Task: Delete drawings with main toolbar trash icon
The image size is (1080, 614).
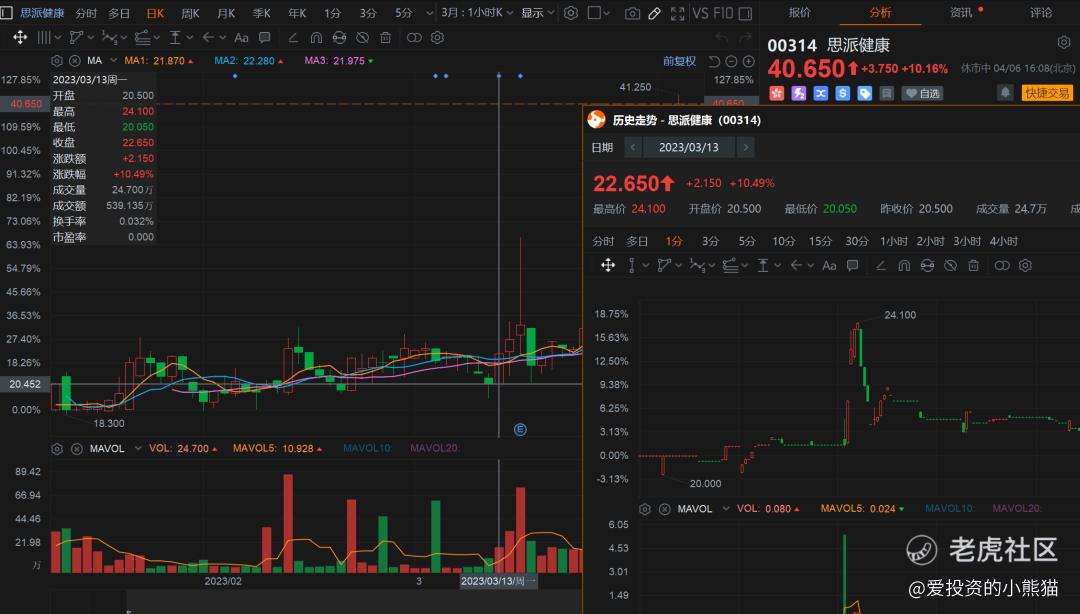Action: click(386, 38)
